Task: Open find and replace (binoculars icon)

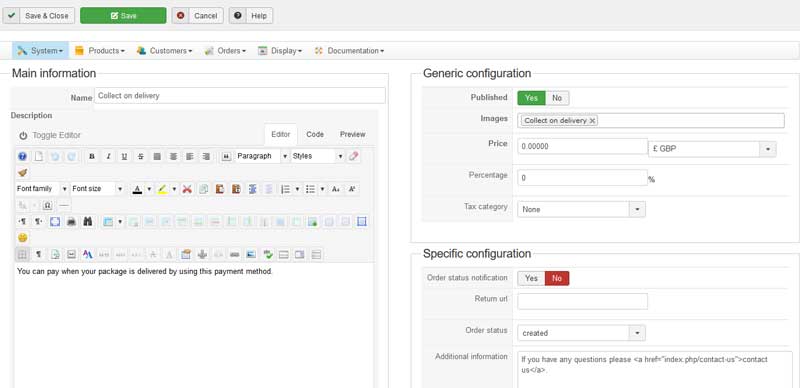Action: click(87, 222)
